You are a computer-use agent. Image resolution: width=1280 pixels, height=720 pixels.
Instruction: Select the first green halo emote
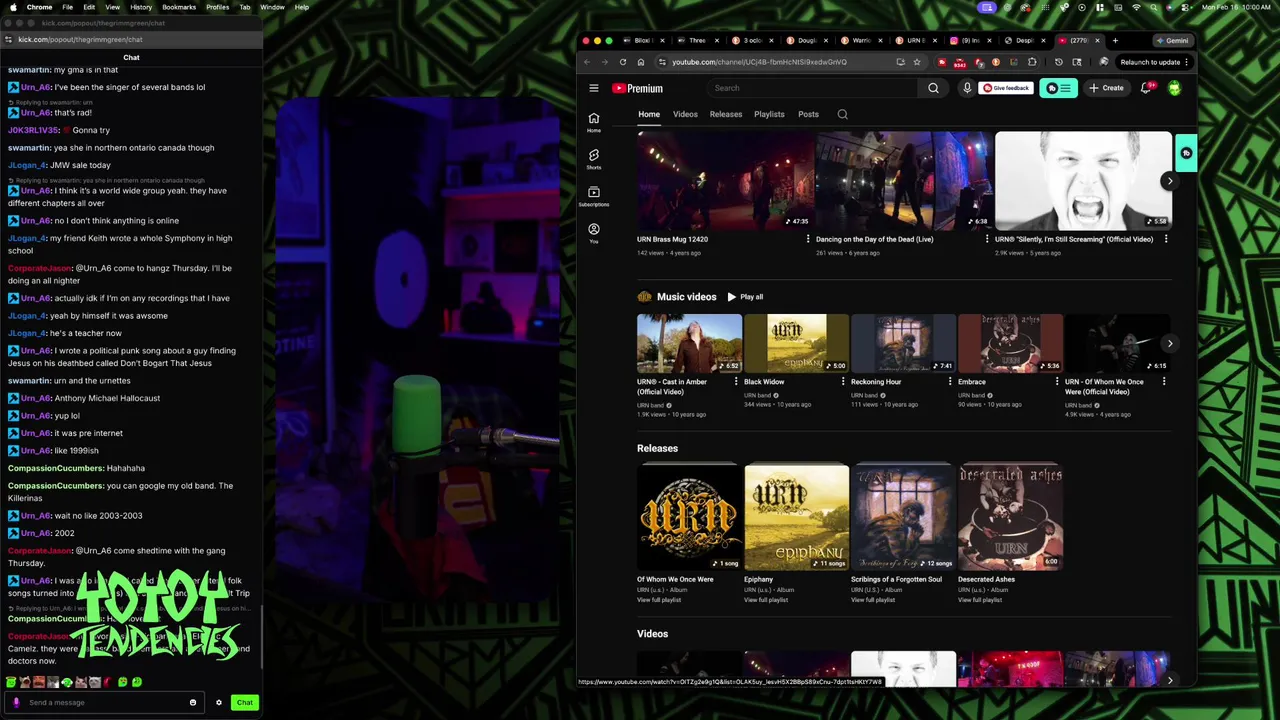11,682
